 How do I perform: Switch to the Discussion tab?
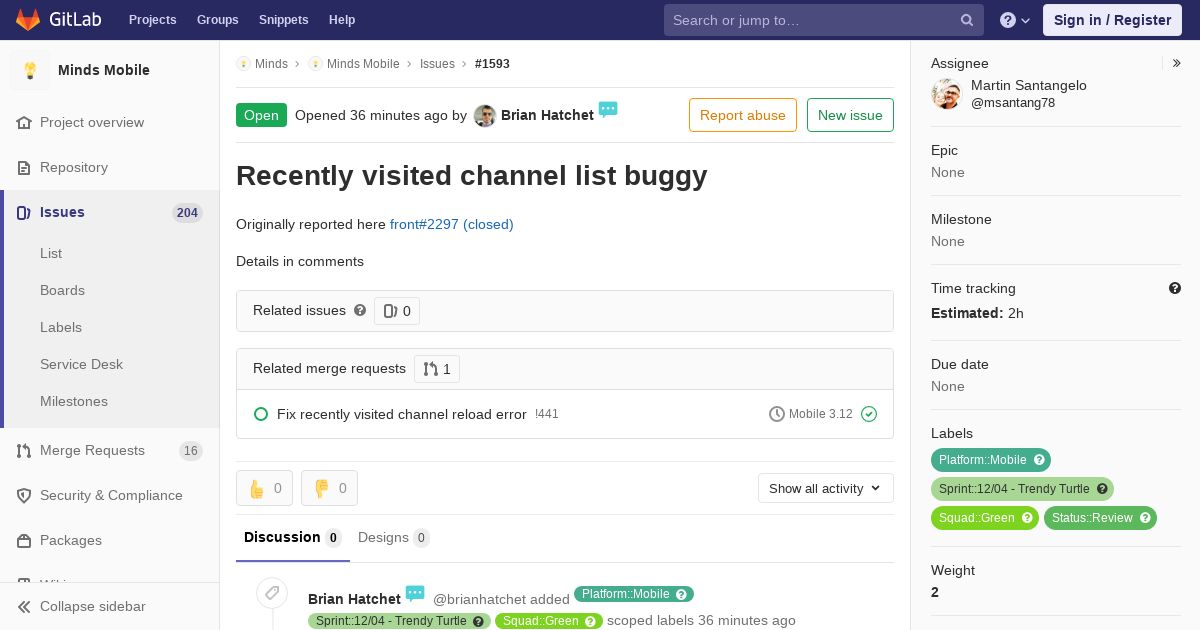293,538
